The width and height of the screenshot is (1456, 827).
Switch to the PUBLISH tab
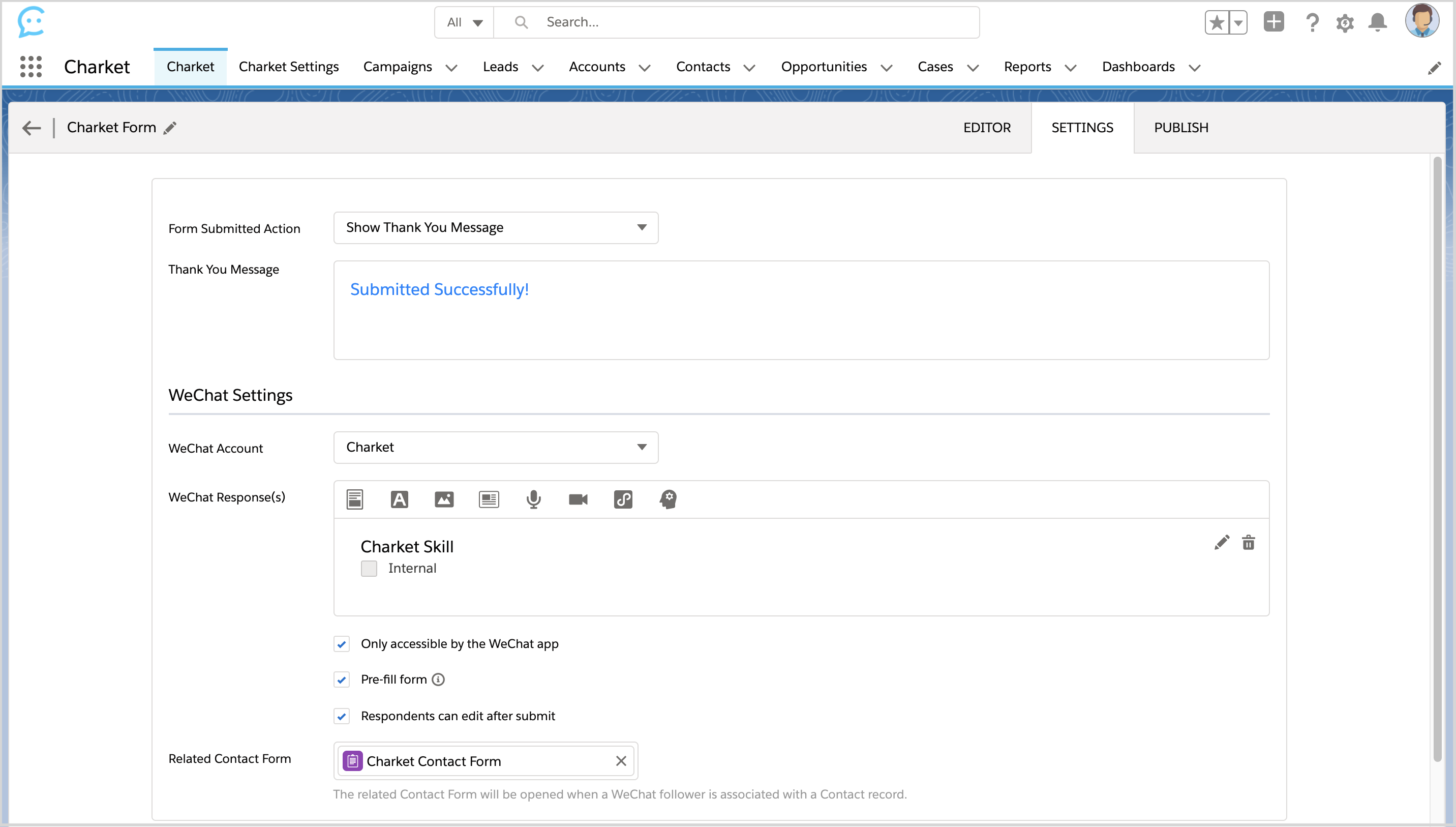click(1181, 128)
